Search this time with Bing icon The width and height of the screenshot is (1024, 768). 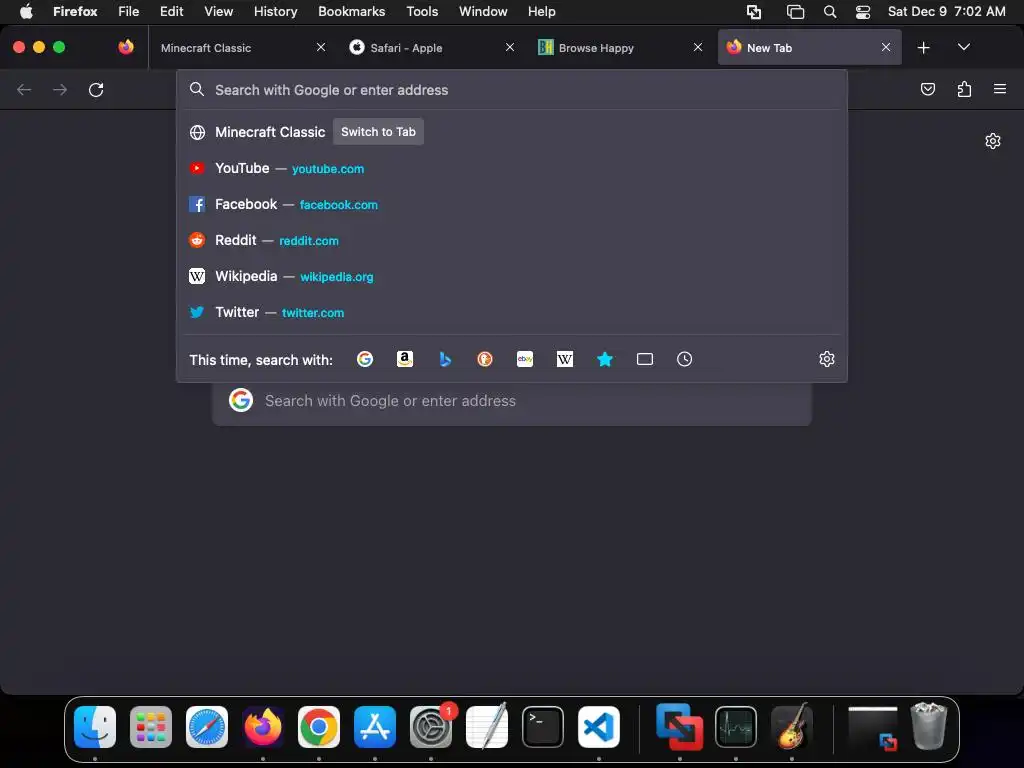point(445,359)
